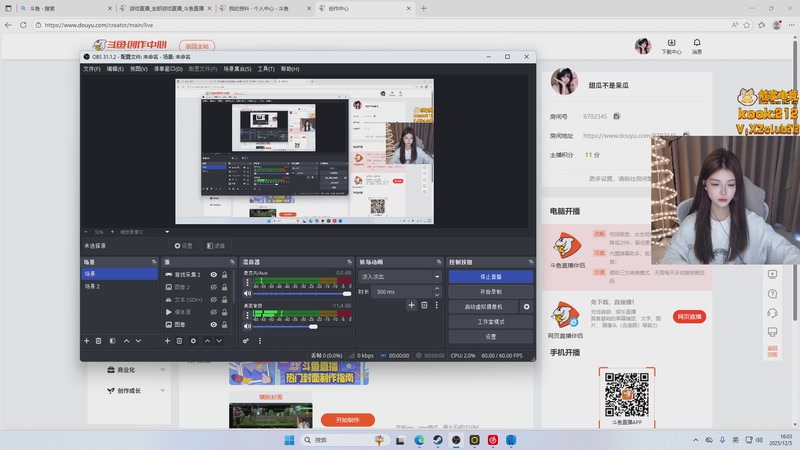Mute the 麦克风/Aux channel
The image size is (800, 450).
247,293
